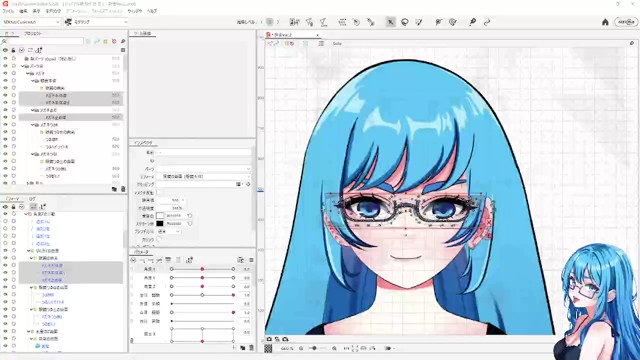This screenshot has height=360, width=640.
Task: Click the white multiply color swatch
Action: 160,216
